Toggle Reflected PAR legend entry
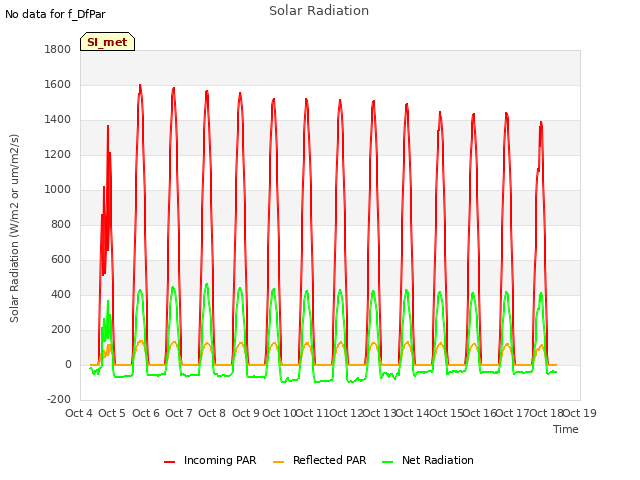Screen dimensions: 640x480 [320, 460]
